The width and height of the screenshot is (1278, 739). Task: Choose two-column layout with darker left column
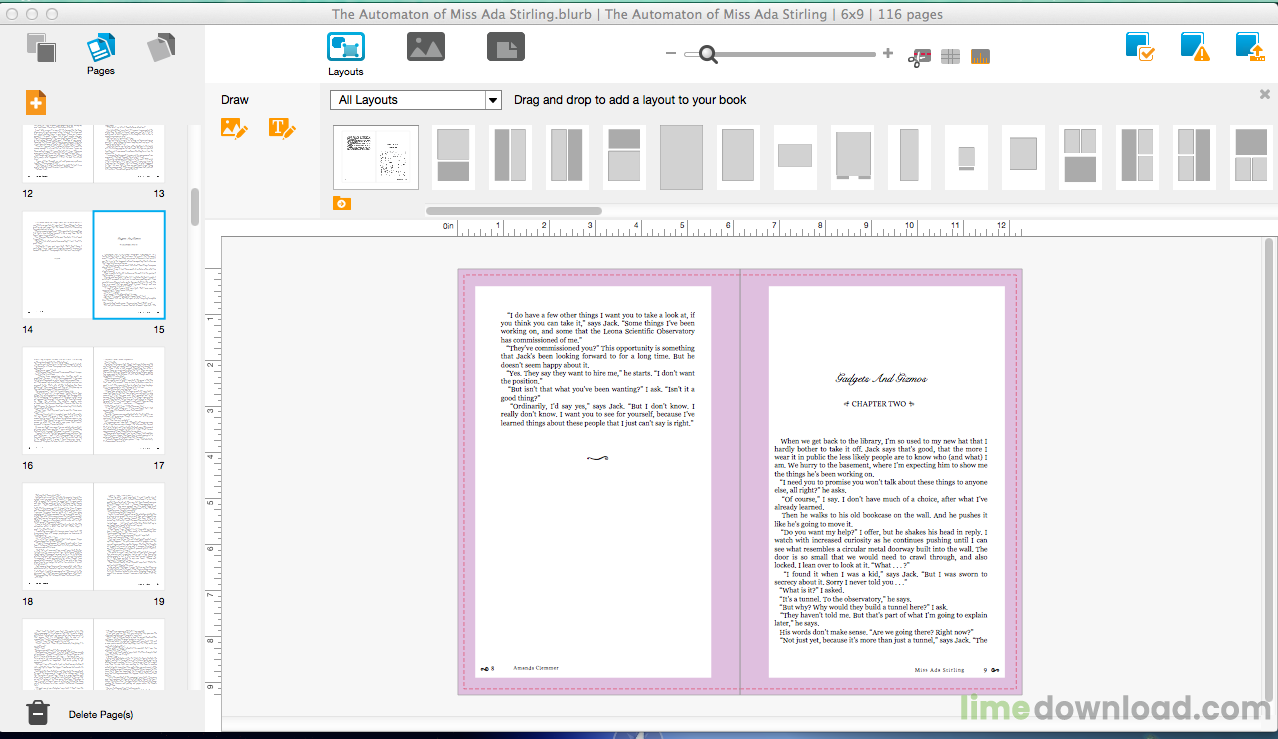510,157
